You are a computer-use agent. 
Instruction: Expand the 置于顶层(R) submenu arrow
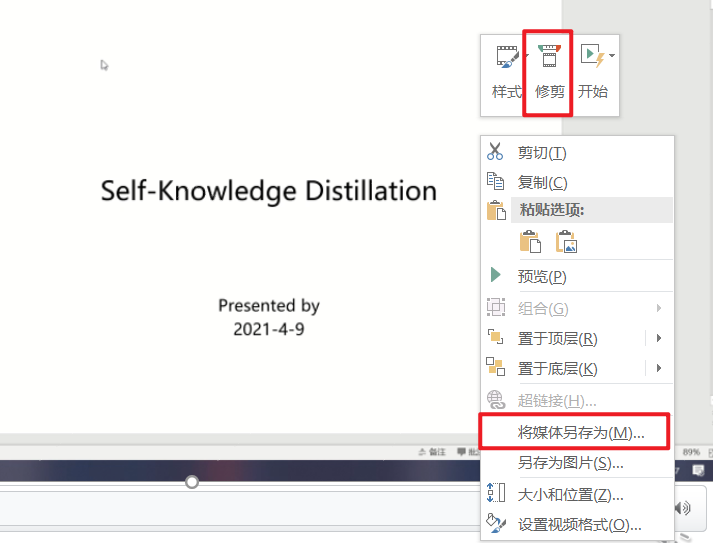click(x=659, y=338)
